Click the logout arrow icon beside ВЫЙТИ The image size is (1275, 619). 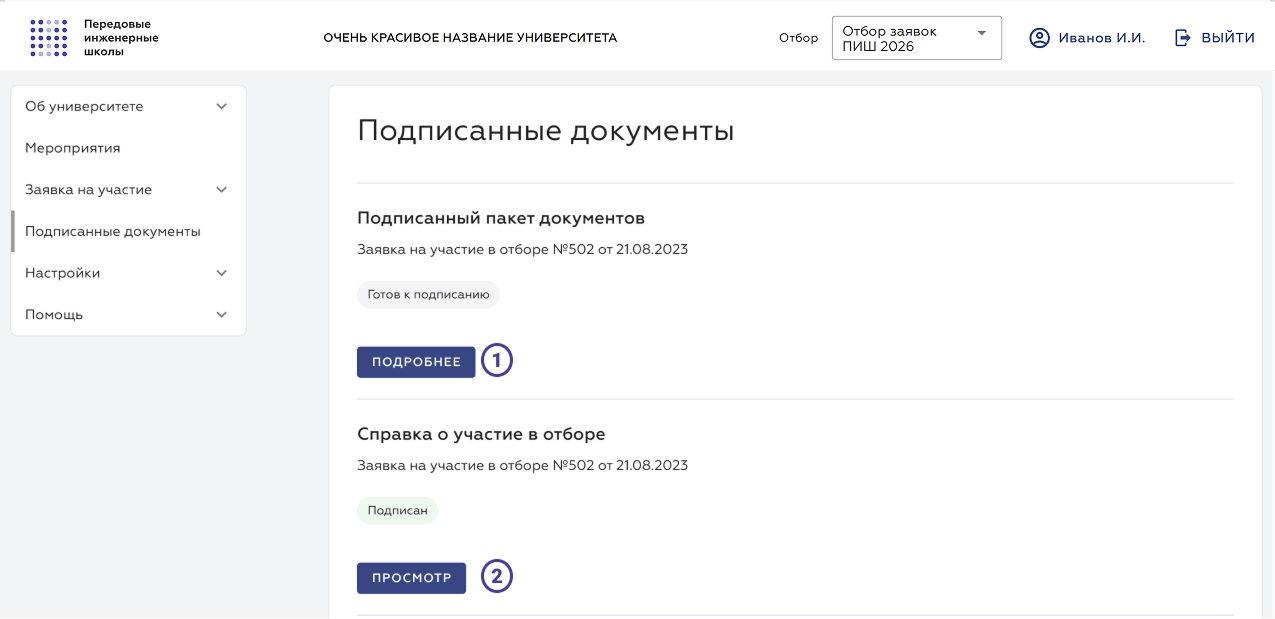point(1183,38)
